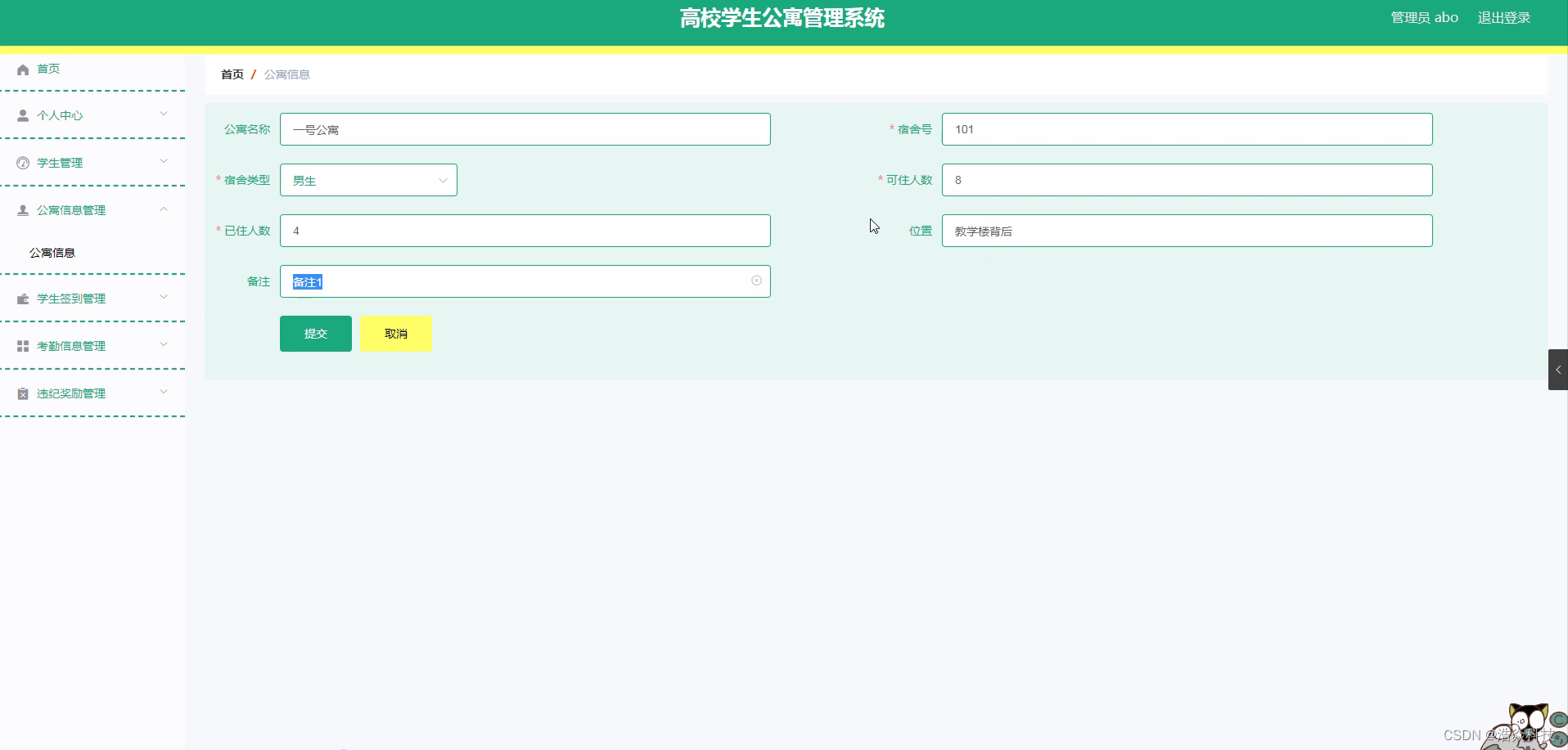Screen dimensions: 1568x750
Task: Click 退出登录 in the top bar
Action: coord(1503,16)
